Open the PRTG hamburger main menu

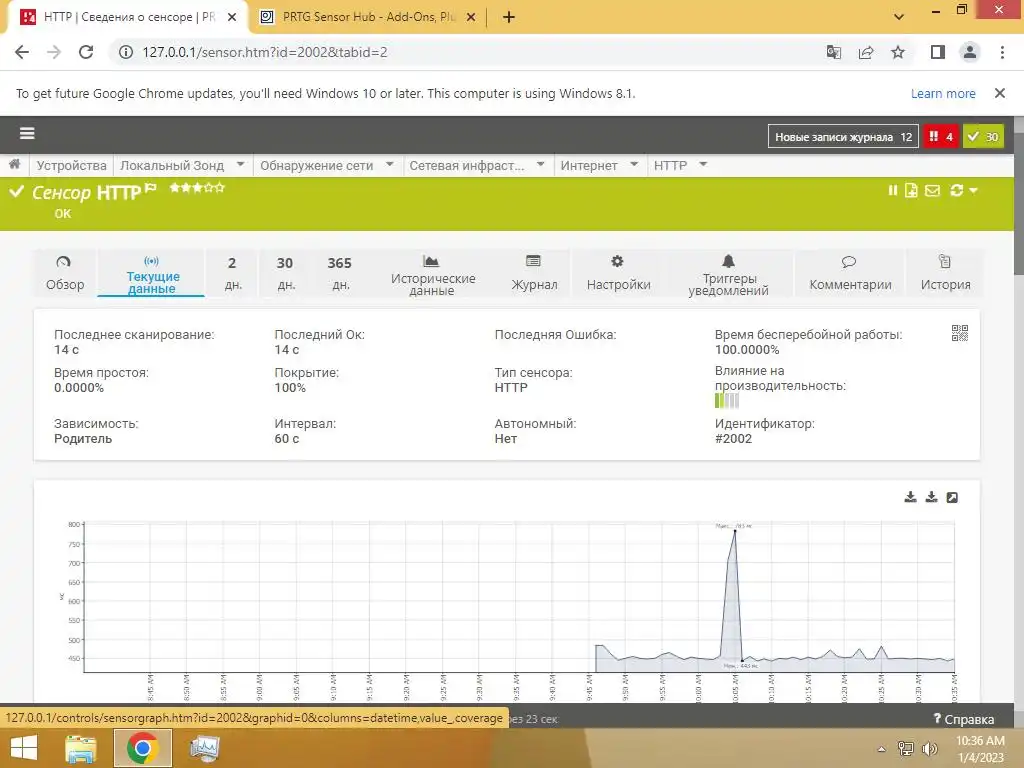pos(27,133)
